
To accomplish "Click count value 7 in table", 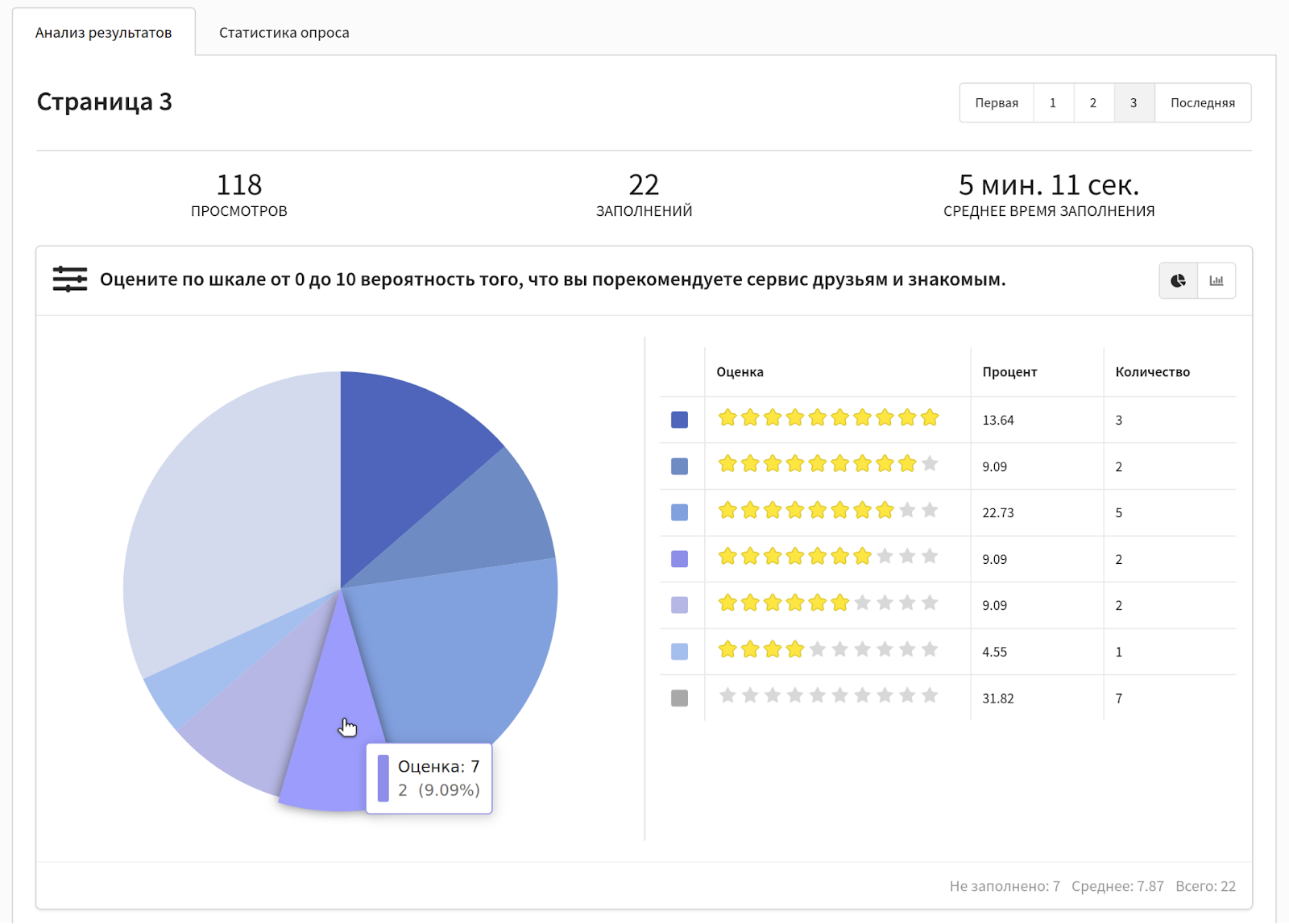I will pyautogui.click(x=1118, y=698).
